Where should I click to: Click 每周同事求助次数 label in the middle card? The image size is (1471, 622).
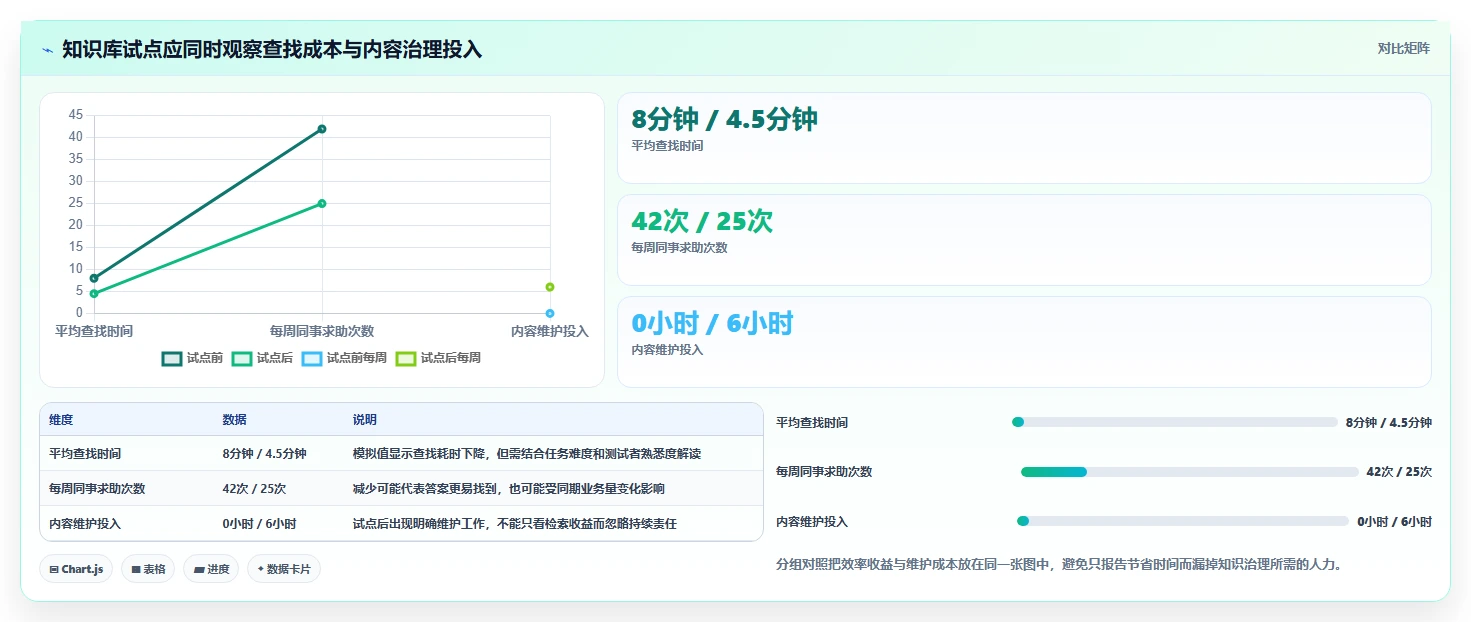tap(679, 248)
